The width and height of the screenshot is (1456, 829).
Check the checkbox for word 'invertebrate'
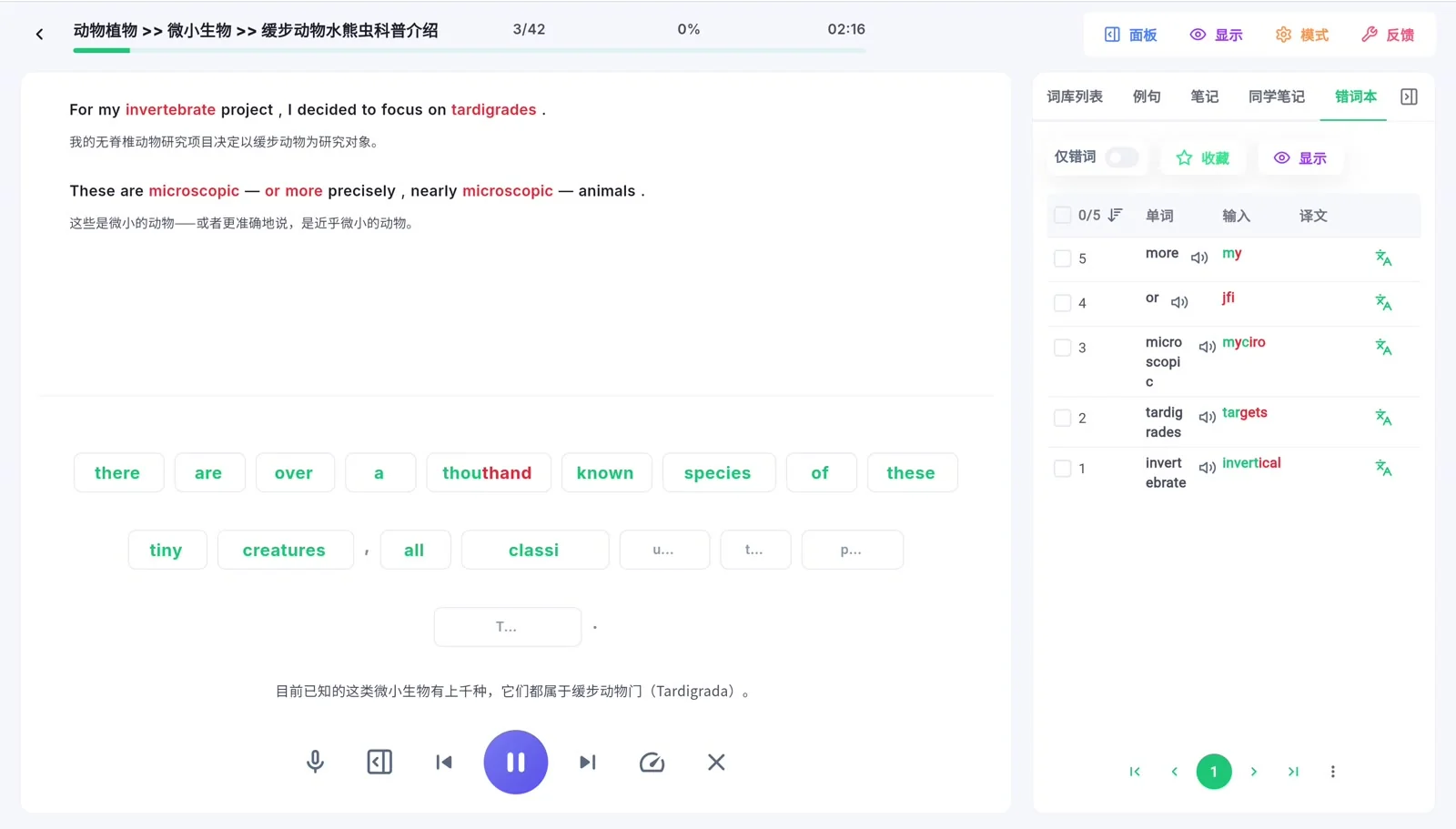[x=1062, y=469]
